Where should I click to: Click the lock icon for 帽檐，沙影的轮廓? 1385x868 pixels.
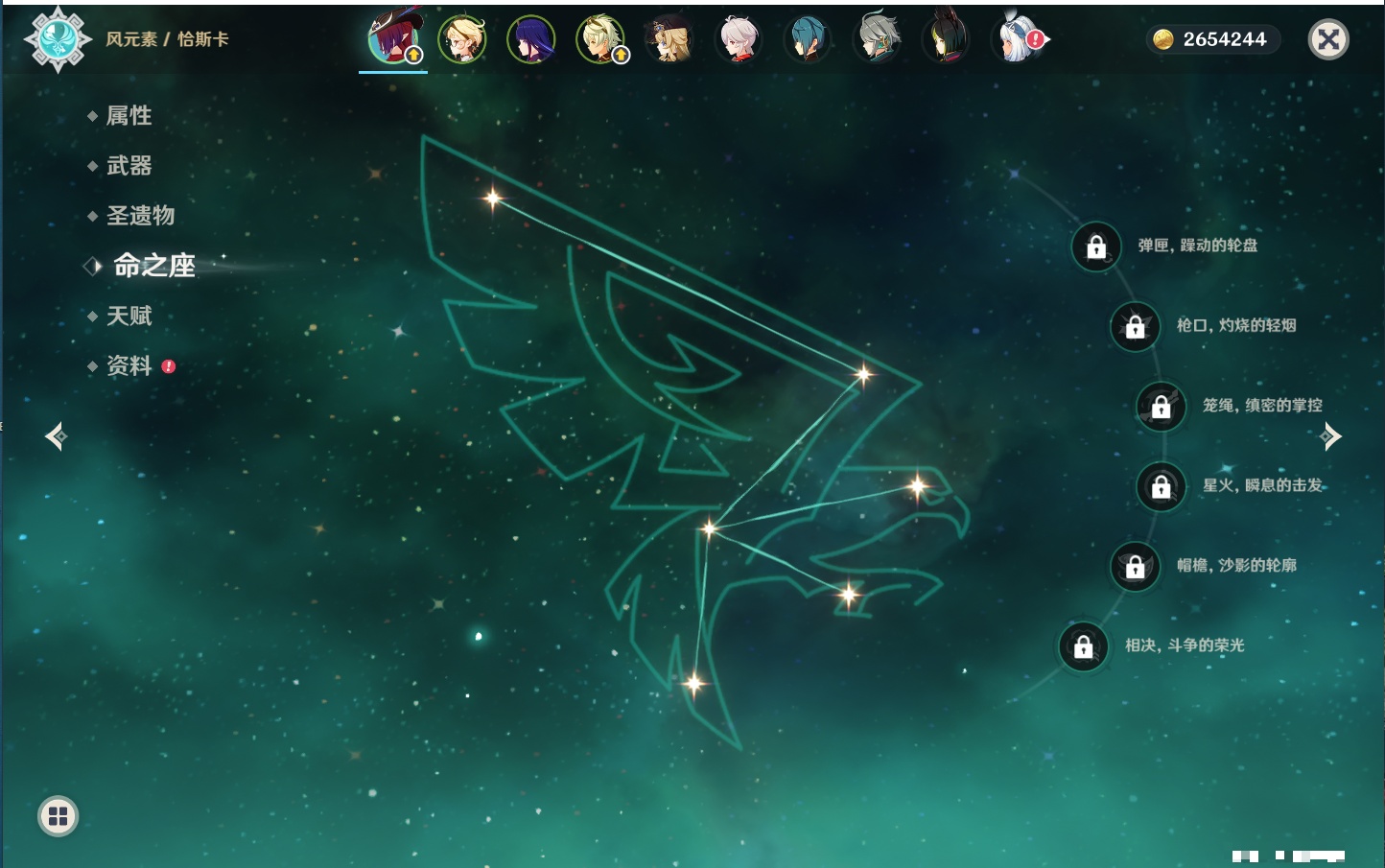[1136, 567]
